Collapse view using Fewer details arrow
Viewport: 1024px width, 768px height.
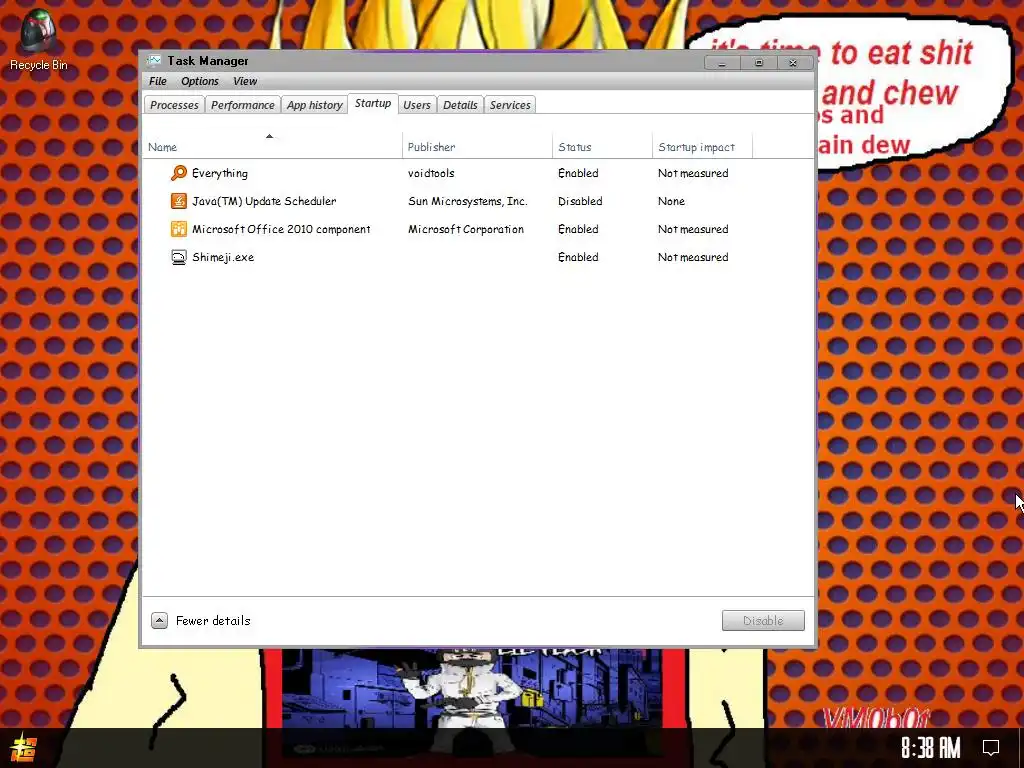click(x=159, y=620)
